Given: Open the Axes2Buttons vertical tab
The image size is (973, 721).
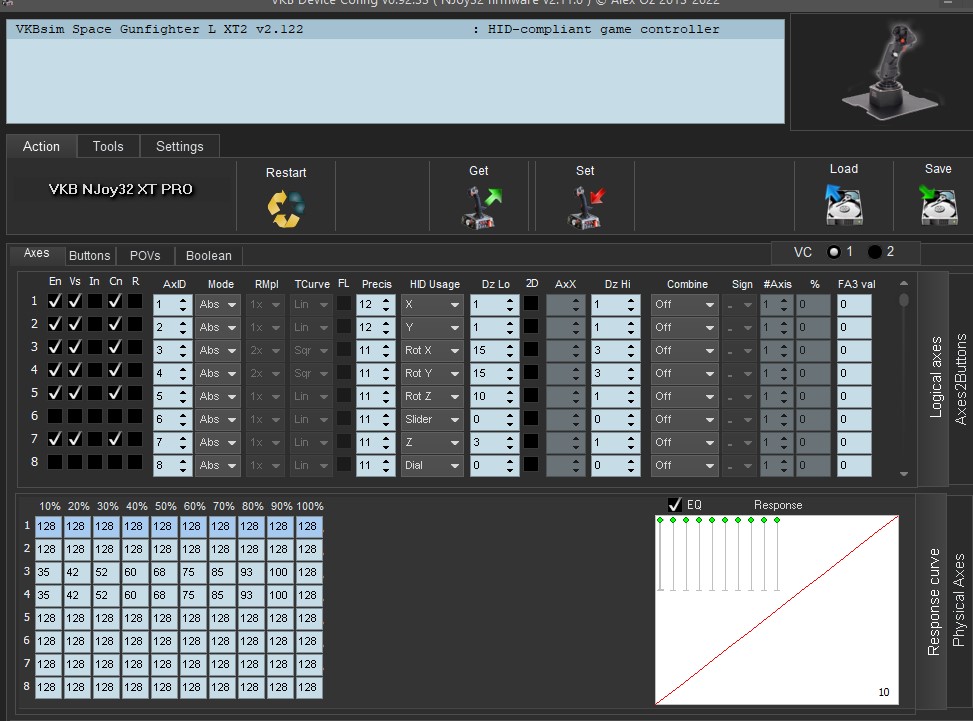Looking at the screenshot, I should point(961,379).
